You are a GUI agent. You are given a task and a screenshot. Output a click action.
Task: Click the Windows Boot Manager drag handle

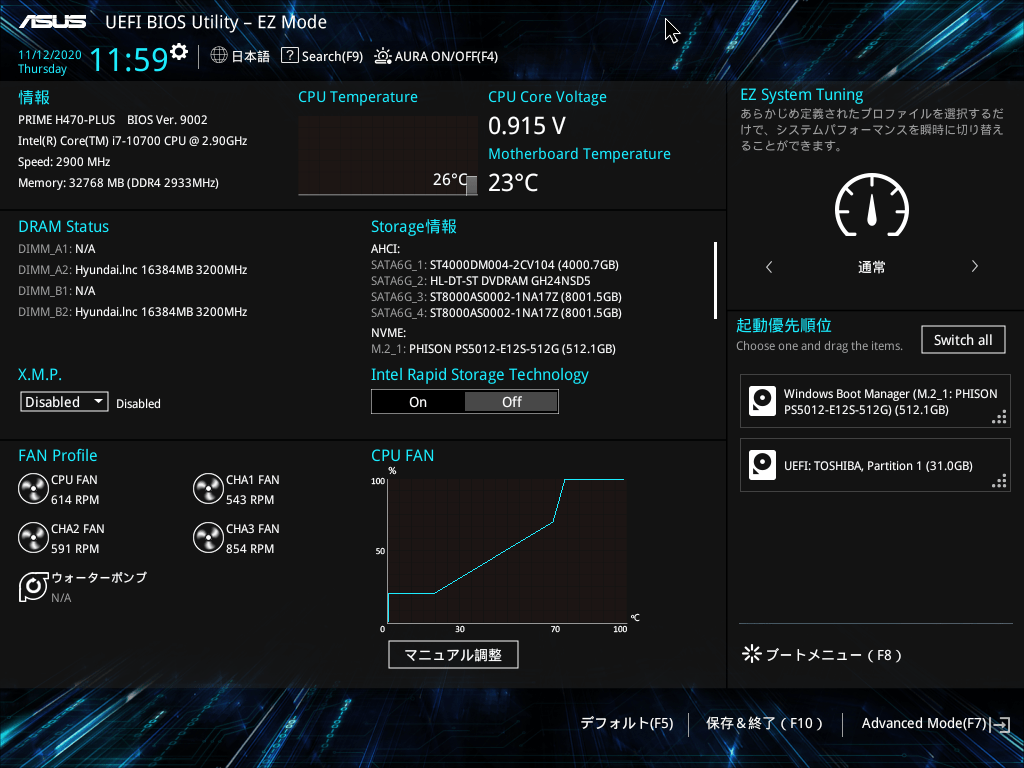(x=999, y=417)
